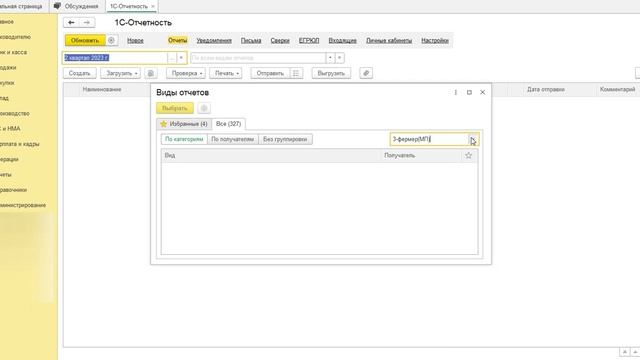Open Администрирование in the sidebar
Image resolution: width=640 pixels, height=360 pixels.
coord(23,205)
